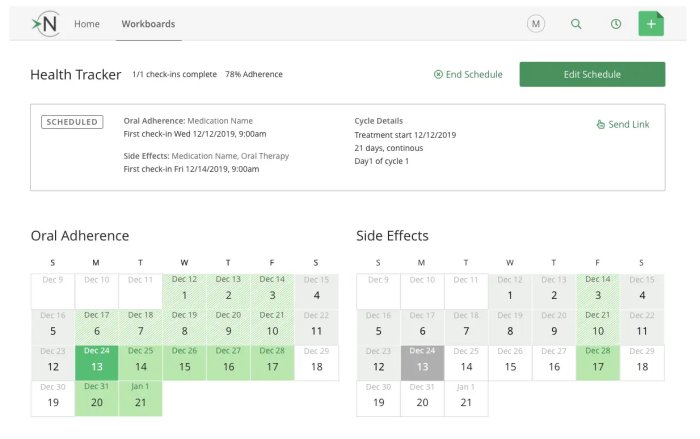Click Dec 12 in Oral Adherence calendar
The height and width of the screenshot is (439, 700).
(184, 289)
